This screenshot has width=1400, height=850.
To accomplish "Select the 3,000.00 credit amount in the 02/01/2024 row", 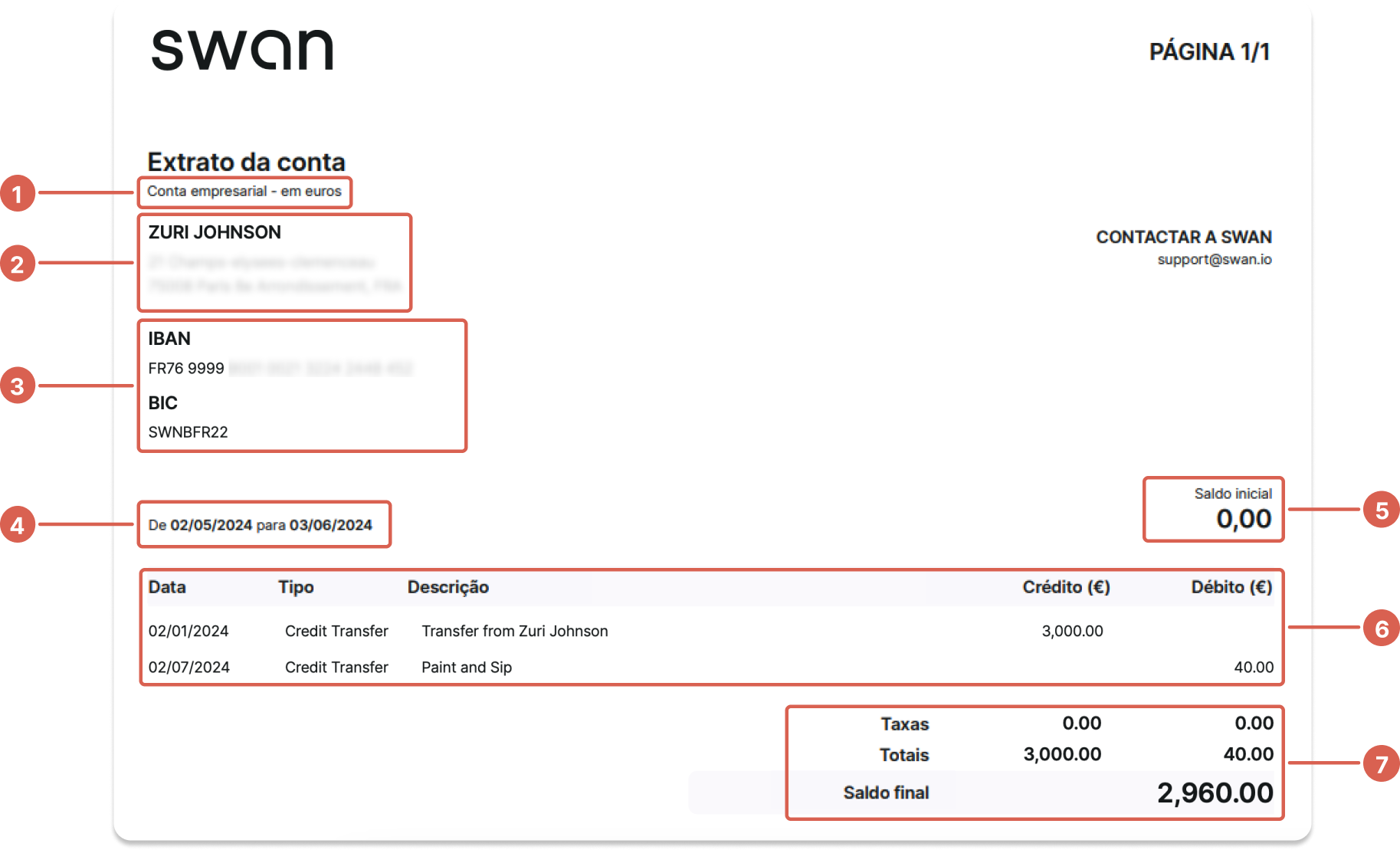I will pyautogui.click(x=1073, y=631).
